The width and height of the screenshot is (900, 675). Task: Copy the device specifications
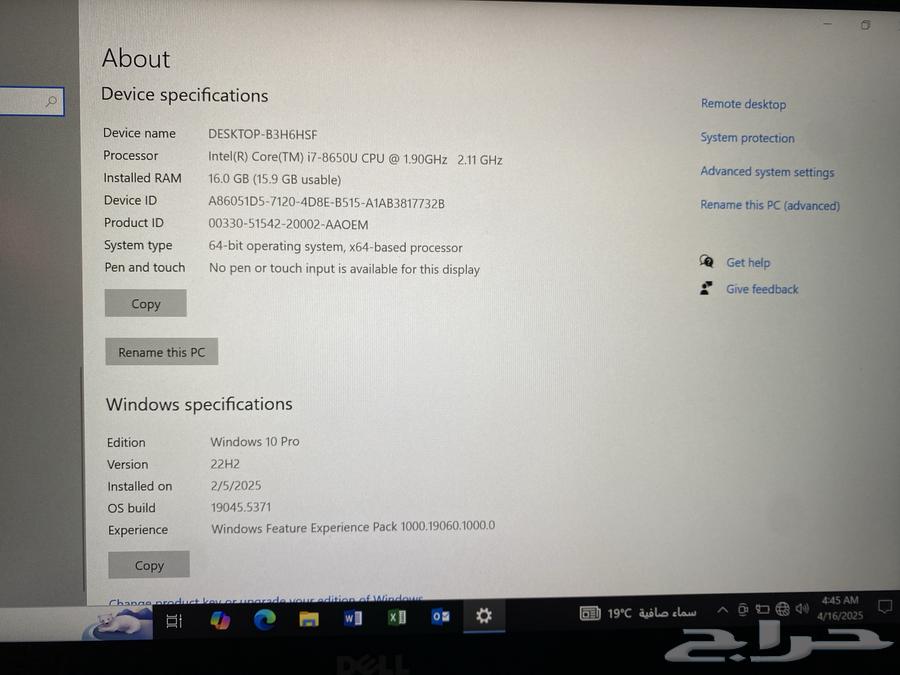pos(146,303)
